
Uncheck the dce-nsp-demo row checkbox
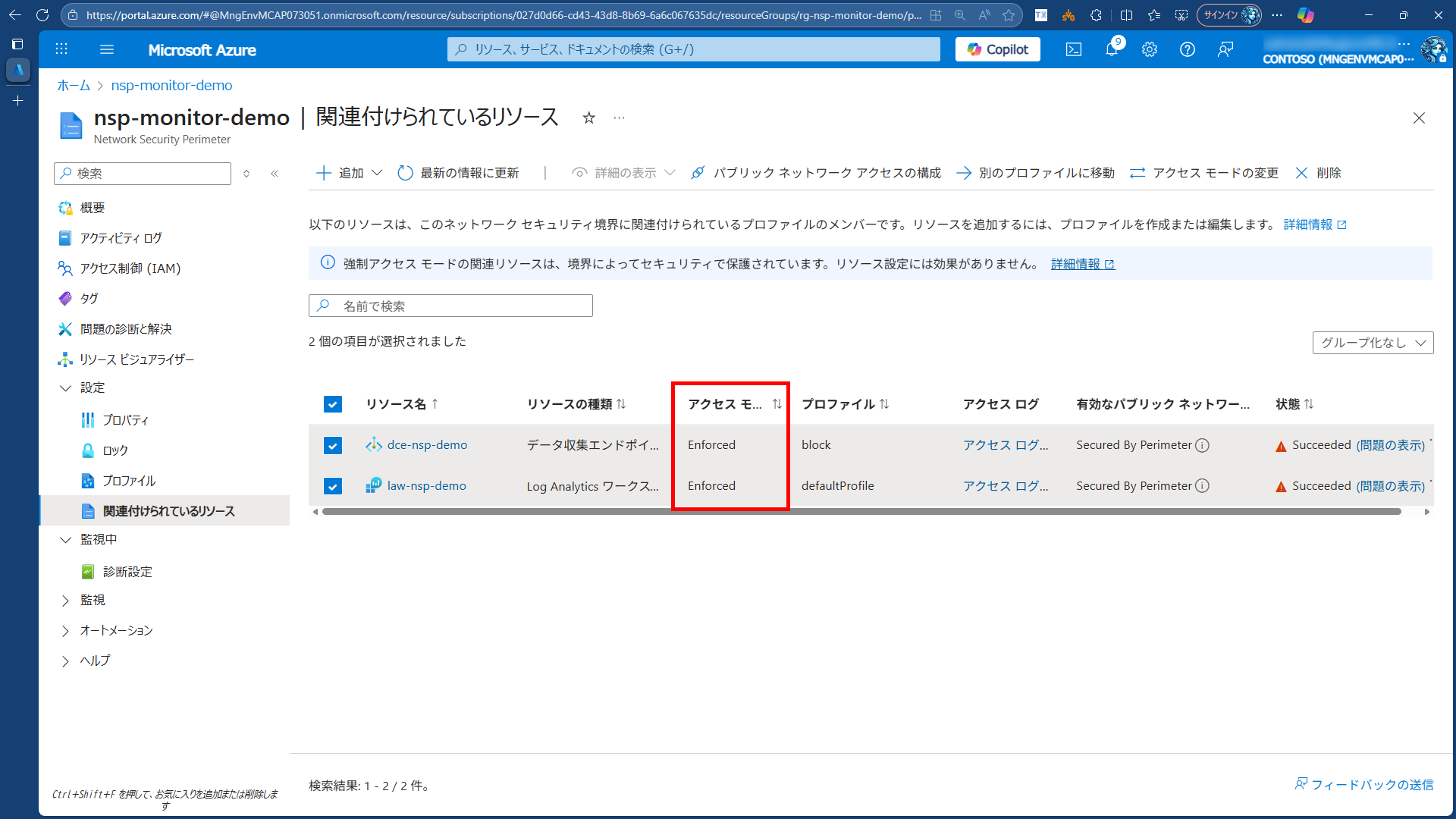pos(333,445)
